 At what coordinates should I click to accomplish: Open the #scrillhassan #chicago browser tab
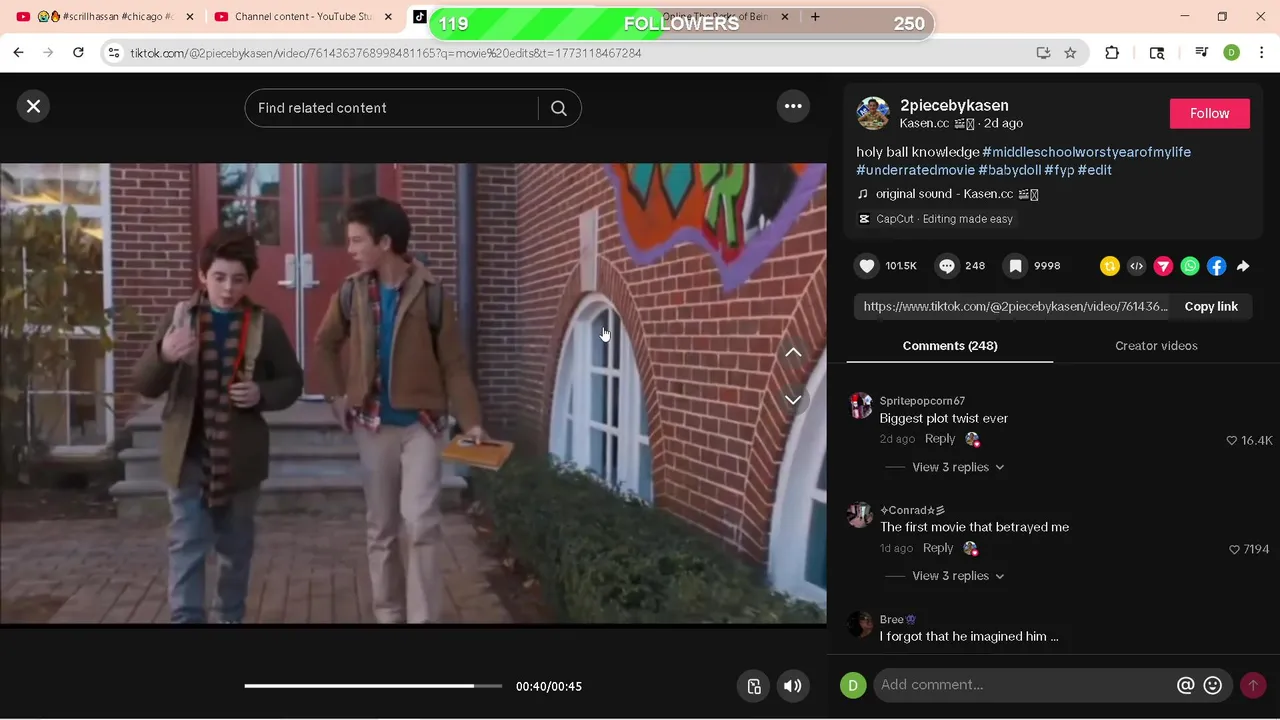coord(104,17)
